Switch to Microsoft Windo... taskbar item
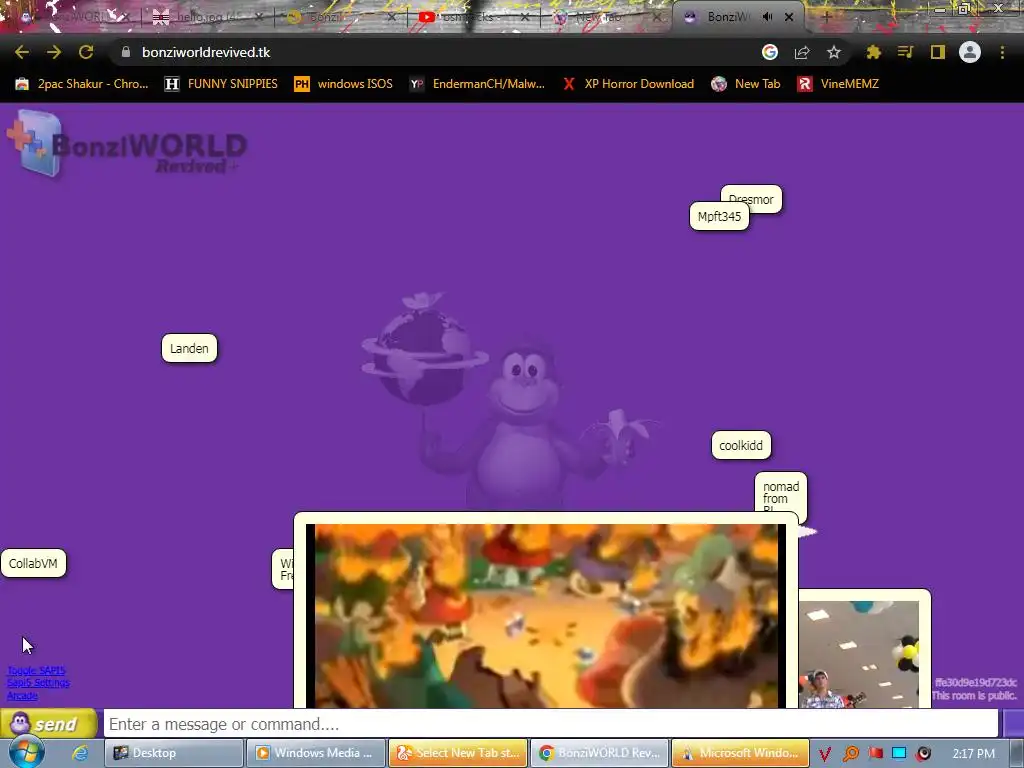This screenshot has width=1024, height=768. coord(741,753)
